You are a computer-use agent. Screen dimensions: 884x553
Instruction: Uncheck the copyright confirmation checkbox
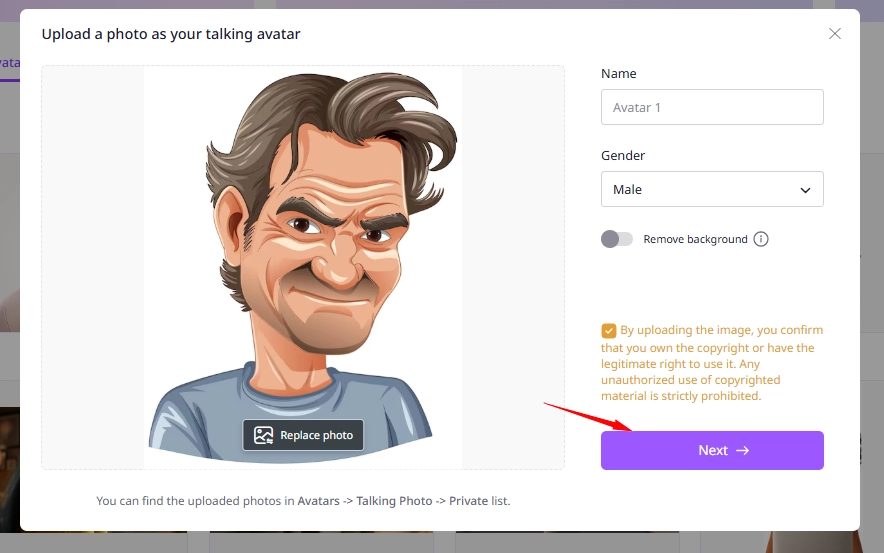click(x=609, y=330)
